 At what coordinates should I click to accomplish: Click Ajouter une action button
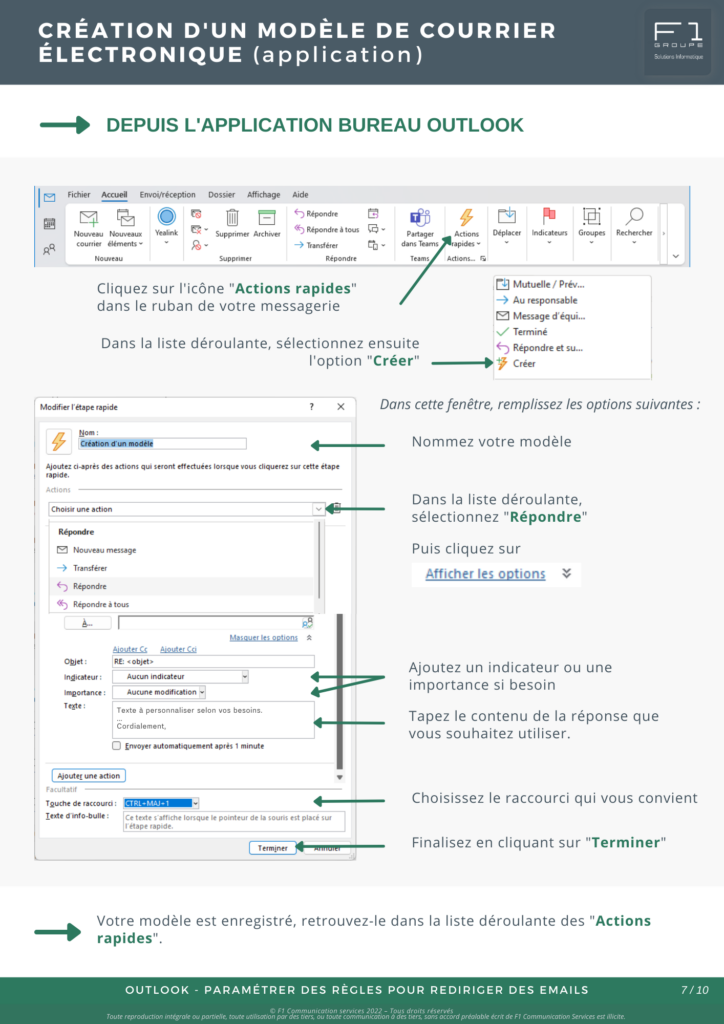89,776
